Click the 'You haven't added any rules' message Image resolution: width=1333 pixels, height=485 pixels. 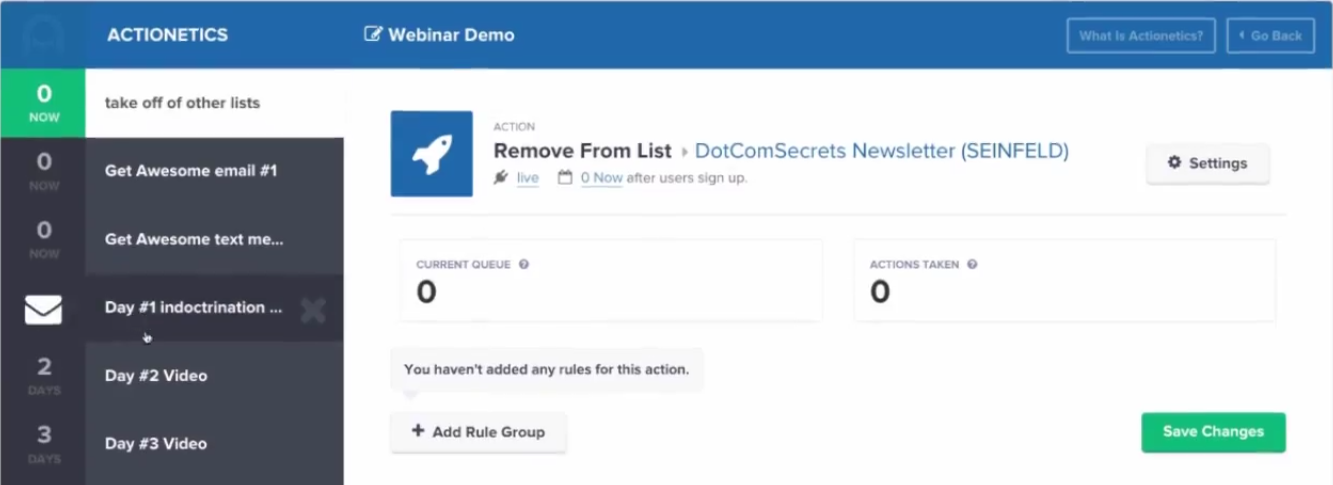pos(547,369)
